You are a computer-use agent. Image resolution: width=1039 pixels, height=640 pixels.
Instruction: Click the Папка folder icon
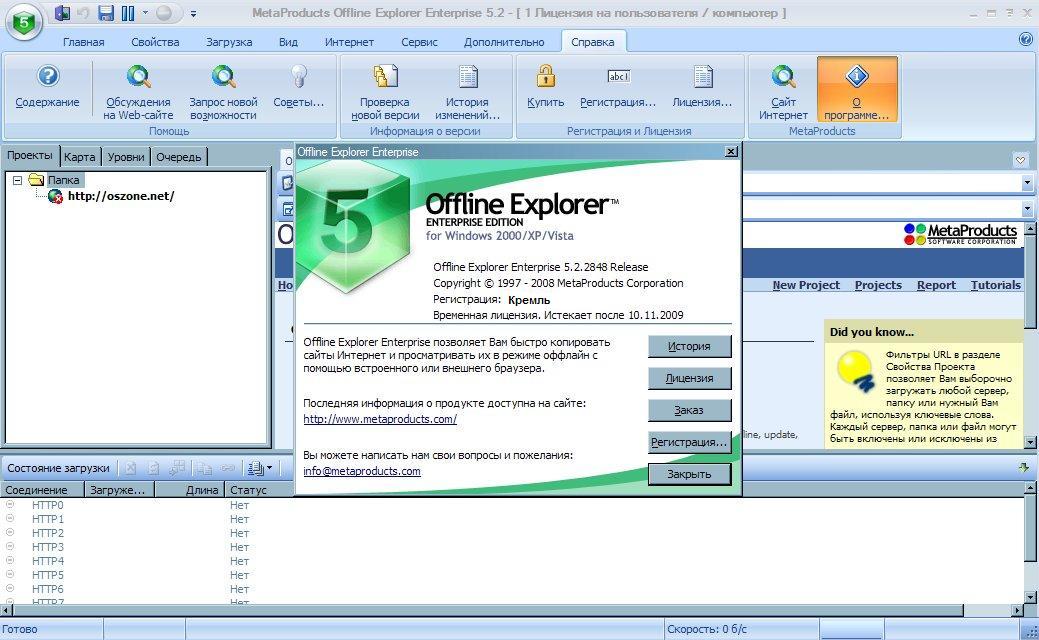point(36,180)
